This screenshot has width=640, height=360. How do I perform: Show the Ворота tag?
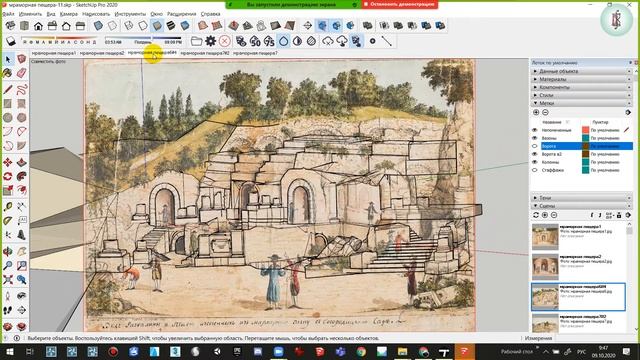click(535, 146)
